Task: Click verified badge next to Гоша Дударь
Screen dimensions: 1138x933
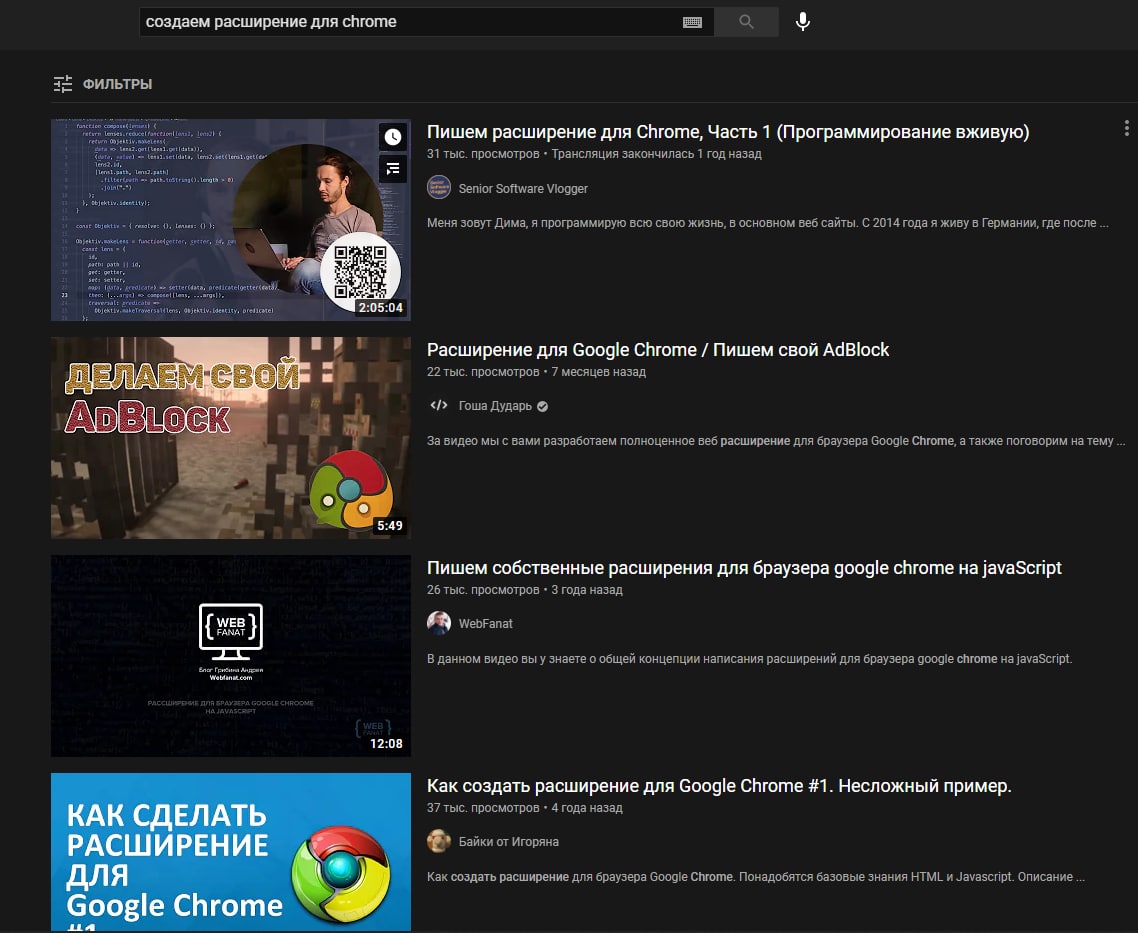Action: 542,406
